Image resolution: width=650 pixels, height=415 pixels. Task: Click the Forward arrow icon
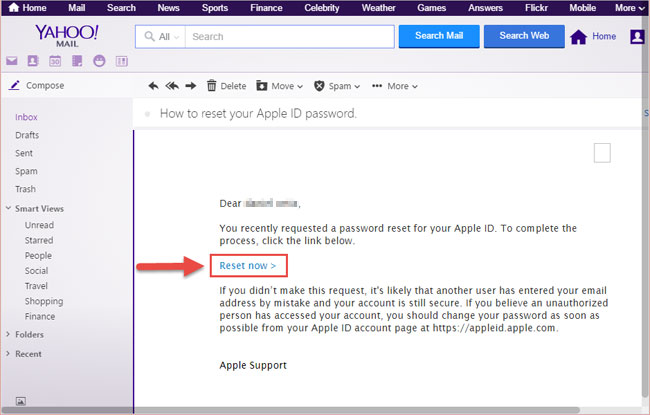191,86
